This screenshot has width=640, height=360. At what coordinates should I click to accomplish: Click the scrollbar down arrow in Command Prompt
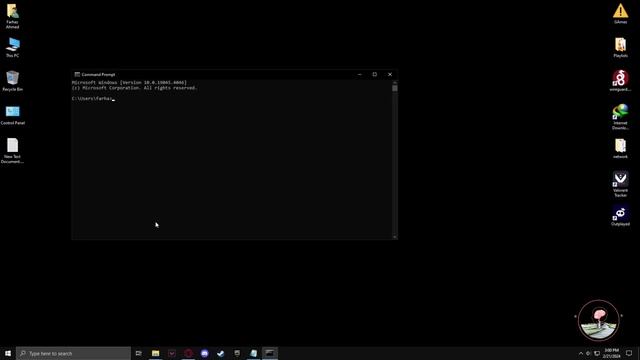click(x=395, y=237)
